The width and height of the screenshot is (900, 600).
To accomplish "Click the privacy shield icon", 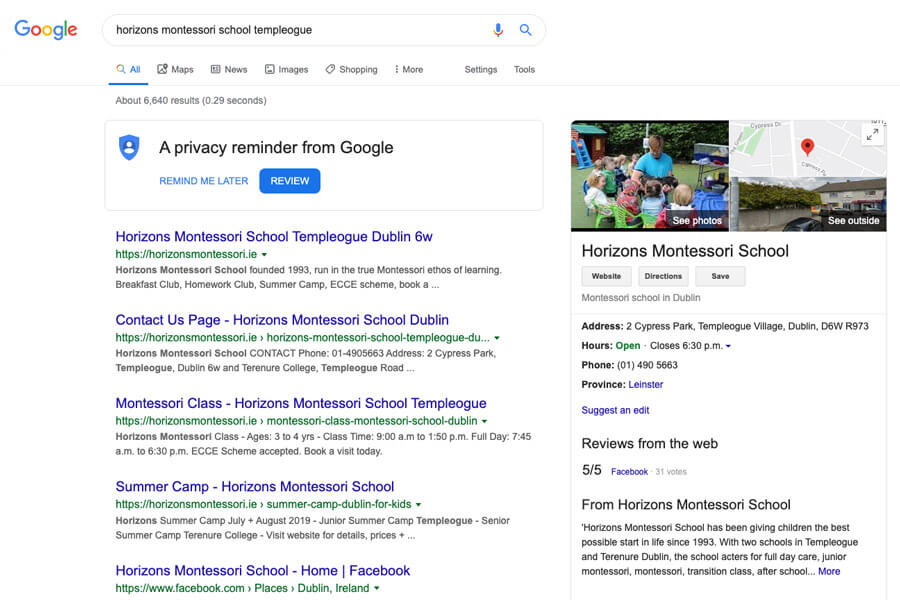I will [x=129, y=148].
